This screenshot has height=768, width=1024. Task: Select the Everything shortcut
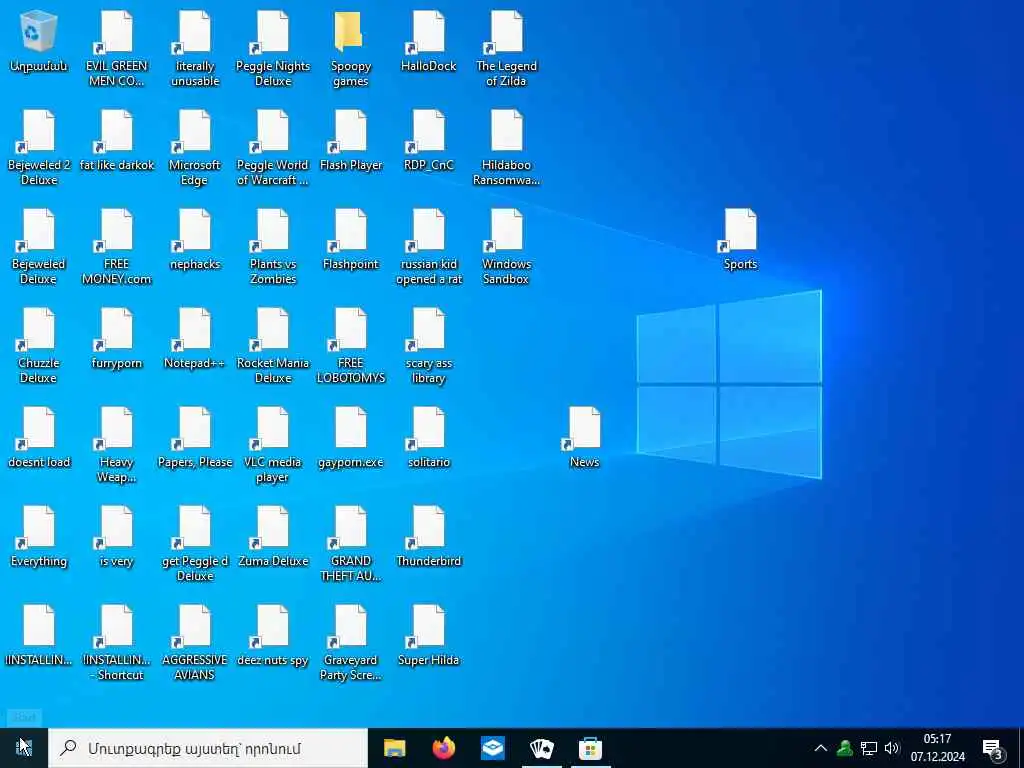pos(39,537)
